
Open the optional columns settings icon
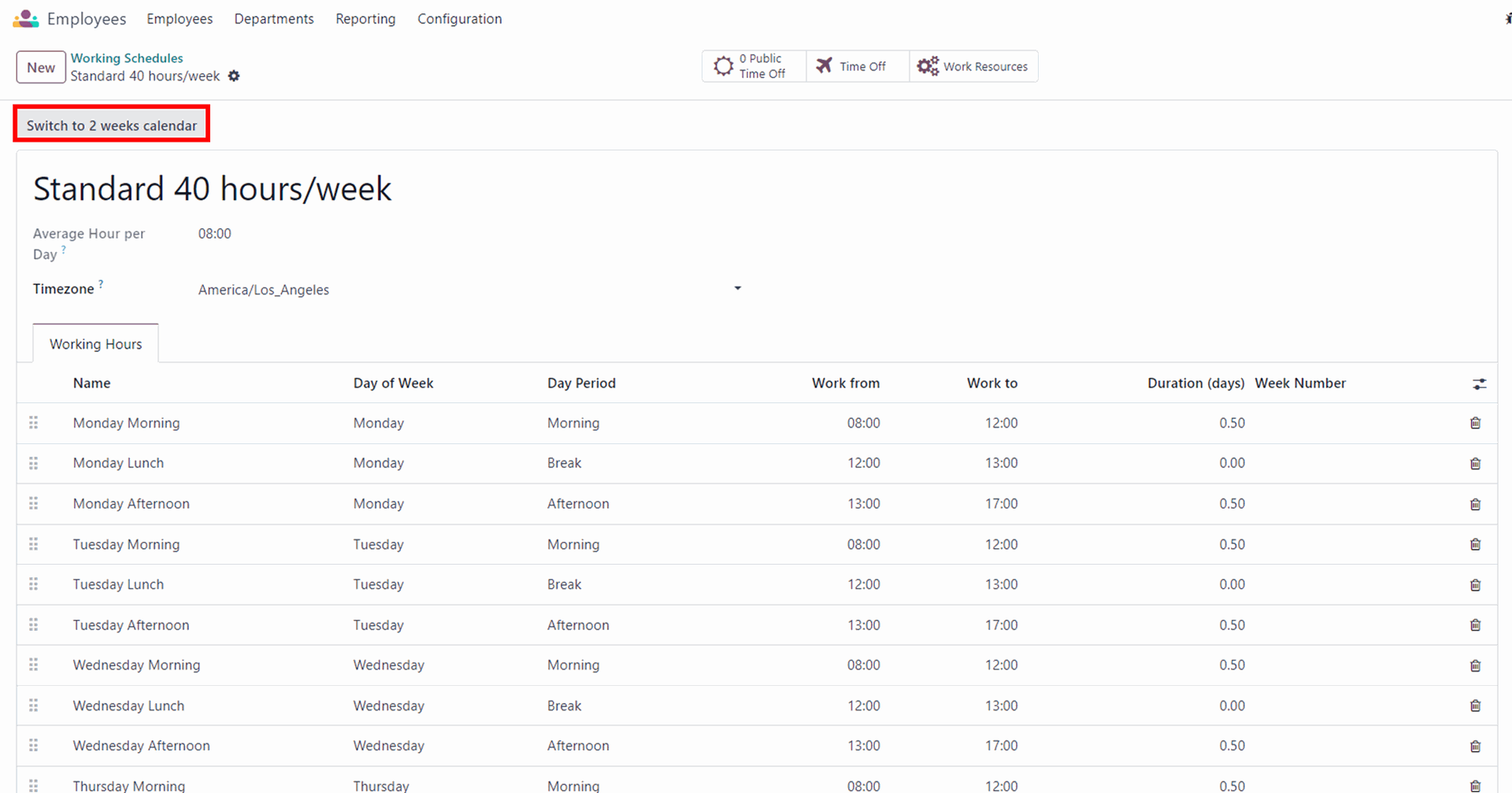point(1480,384)
